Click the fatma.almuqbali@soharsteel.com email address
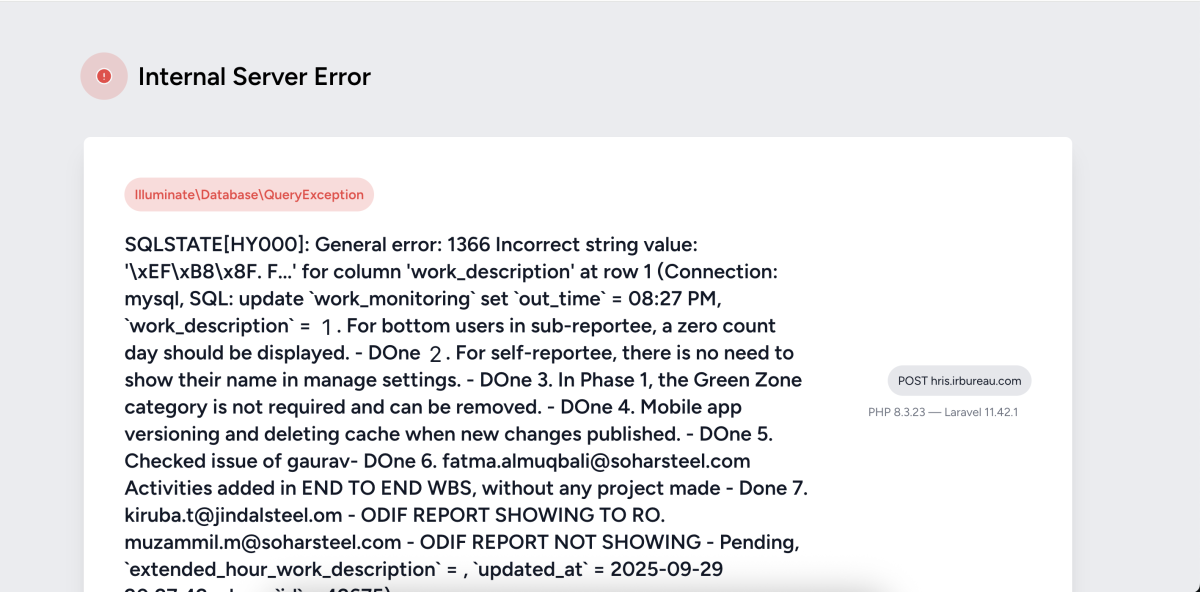 pyautogui.click(x=596, y=461)
